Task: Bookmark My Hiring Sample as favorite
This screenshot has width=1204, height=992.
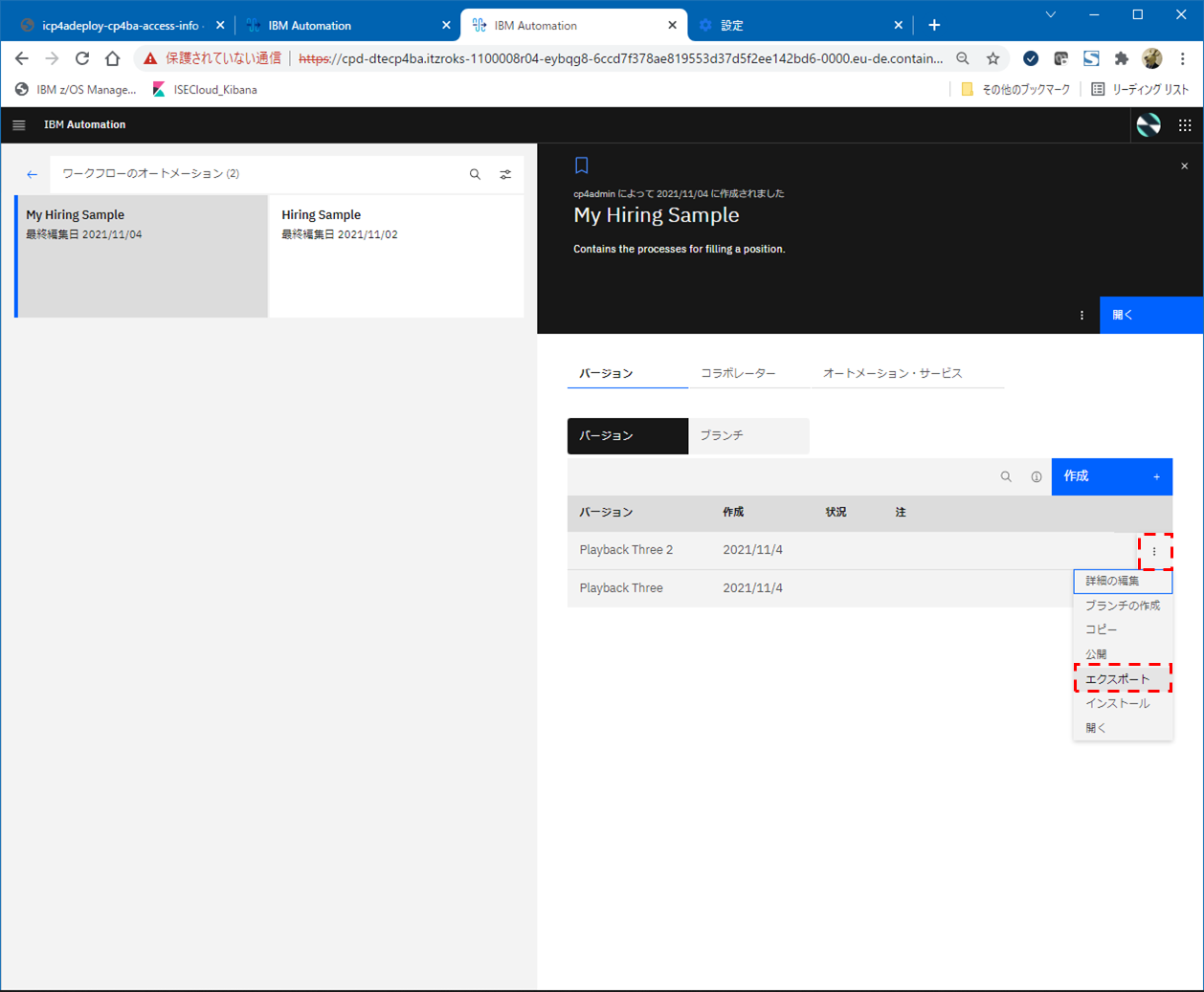Action: 581,165
